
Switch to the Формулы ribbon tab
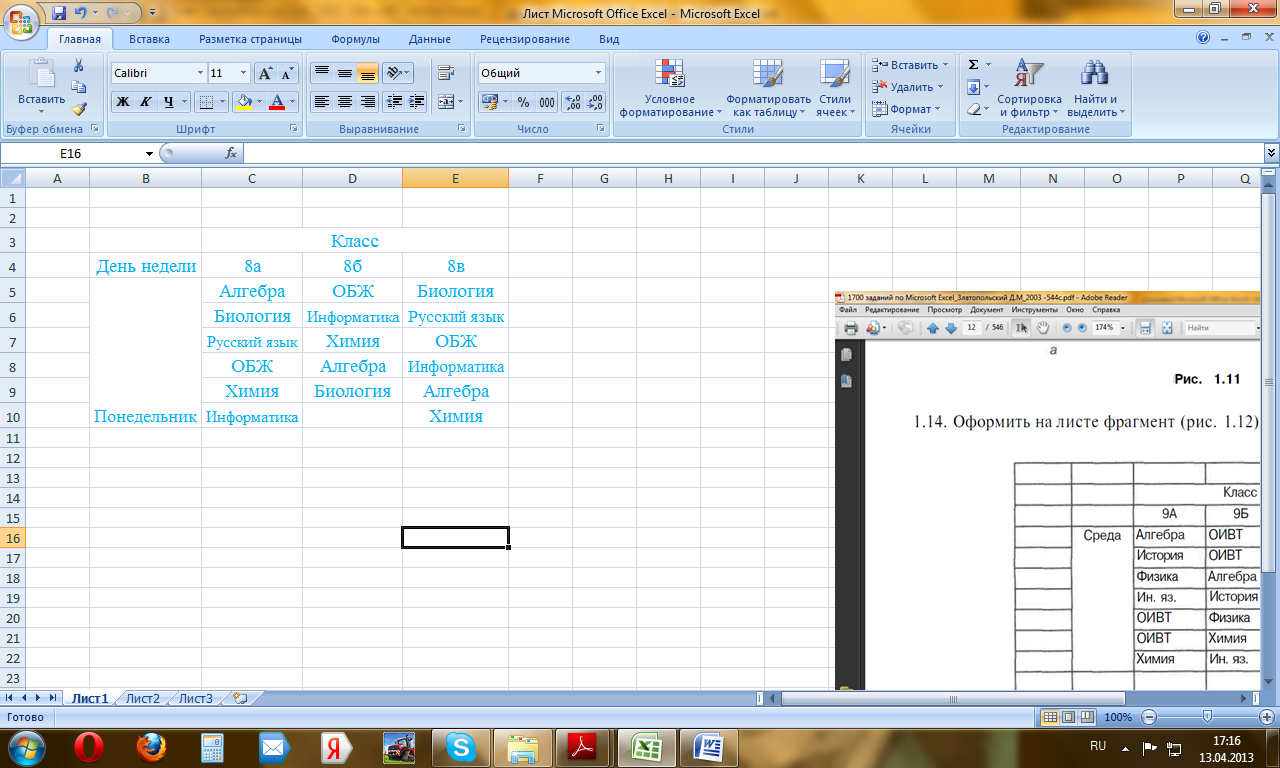tap(355, 39)
